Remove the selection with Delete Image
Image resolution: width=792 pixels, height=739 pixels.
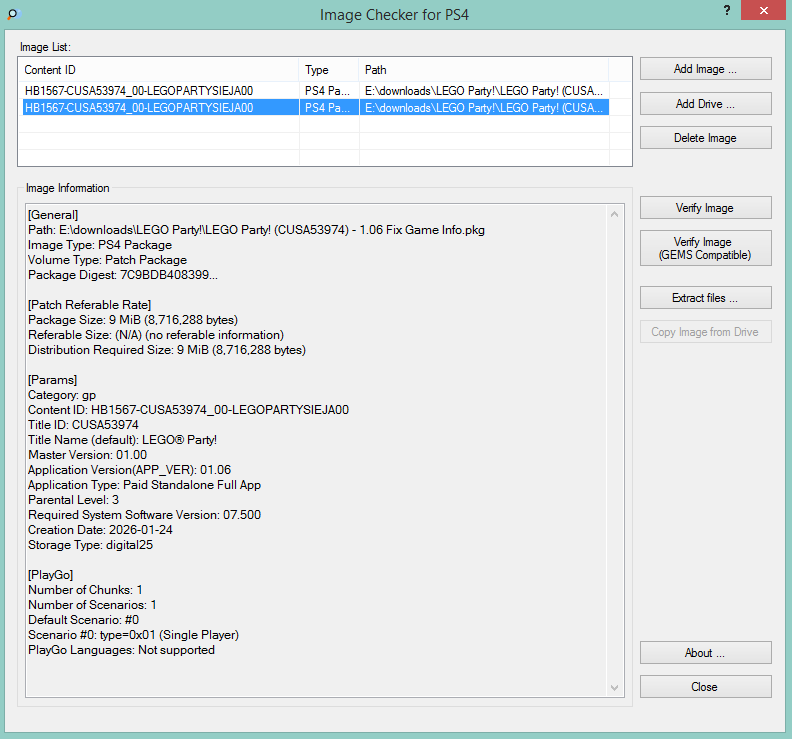(705, 138)
